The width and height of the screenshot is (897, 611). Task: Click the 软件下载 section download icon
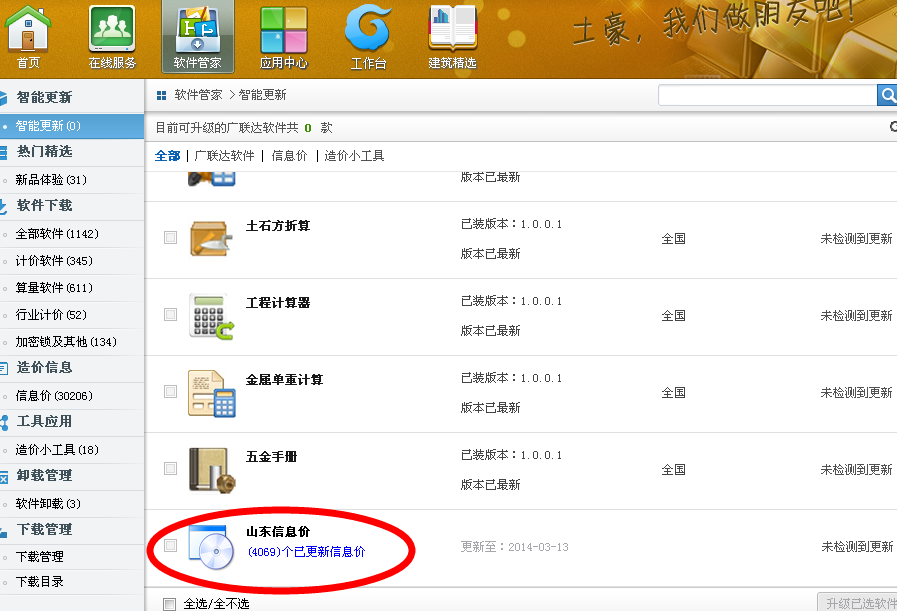(x=4, y=206)
